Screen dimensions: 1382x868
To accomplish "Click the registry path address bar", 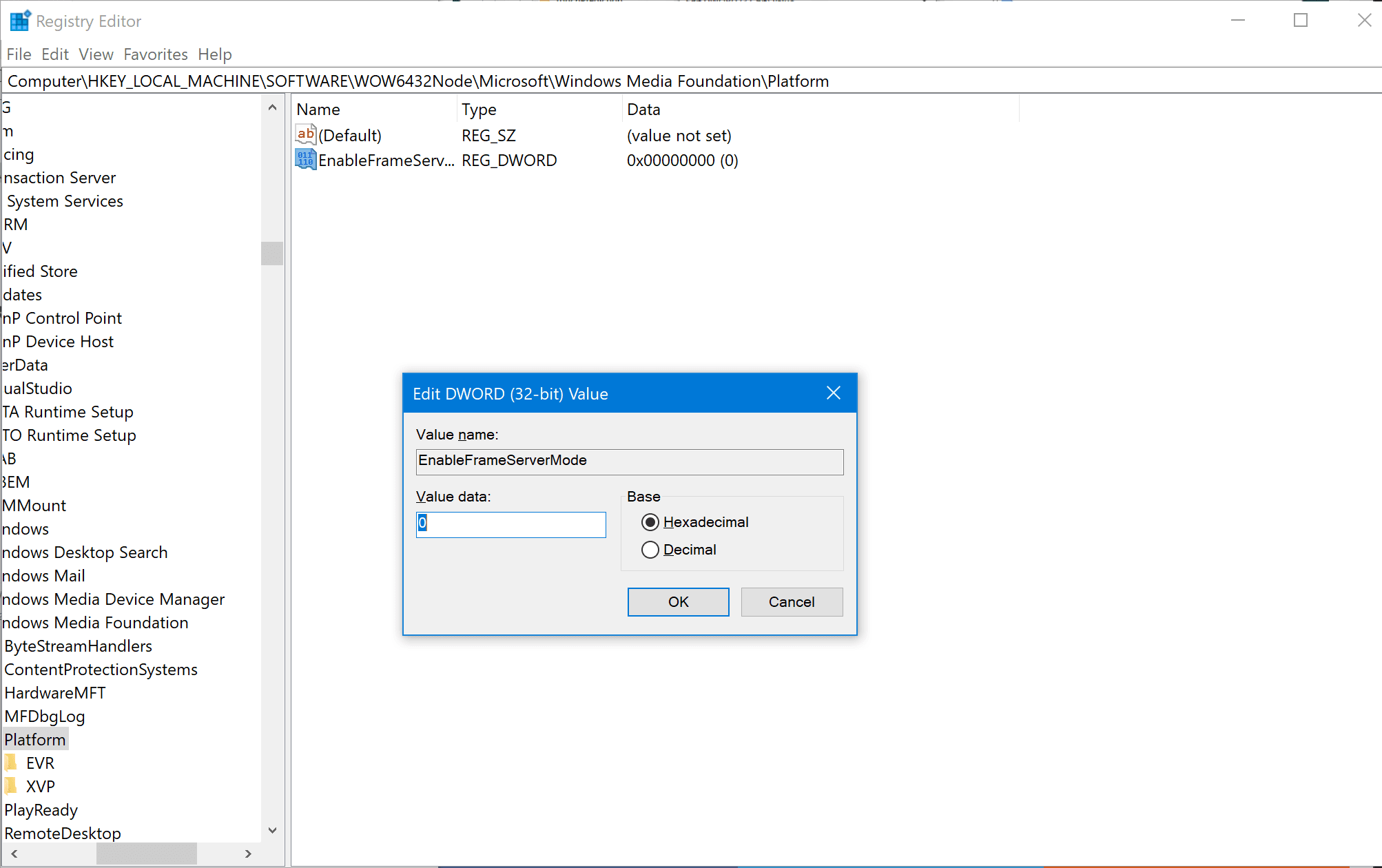I will [x=691, y=81].
